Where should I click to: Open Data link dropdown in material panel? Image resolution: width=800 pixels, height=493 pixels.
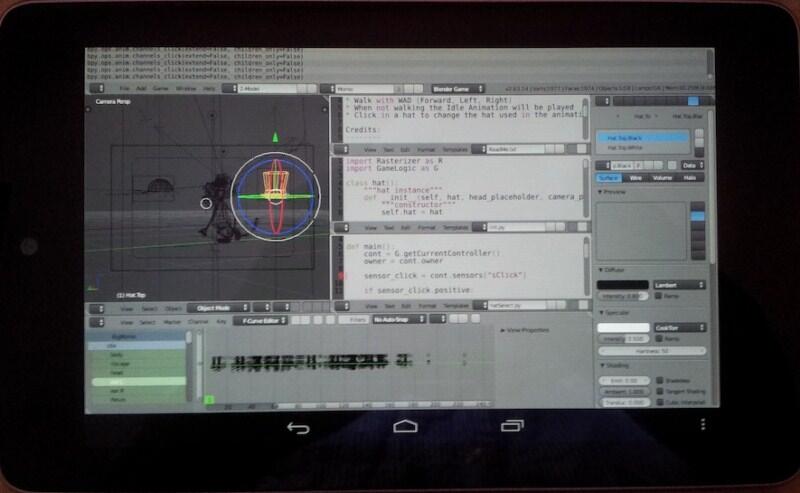tap(693, 165)
